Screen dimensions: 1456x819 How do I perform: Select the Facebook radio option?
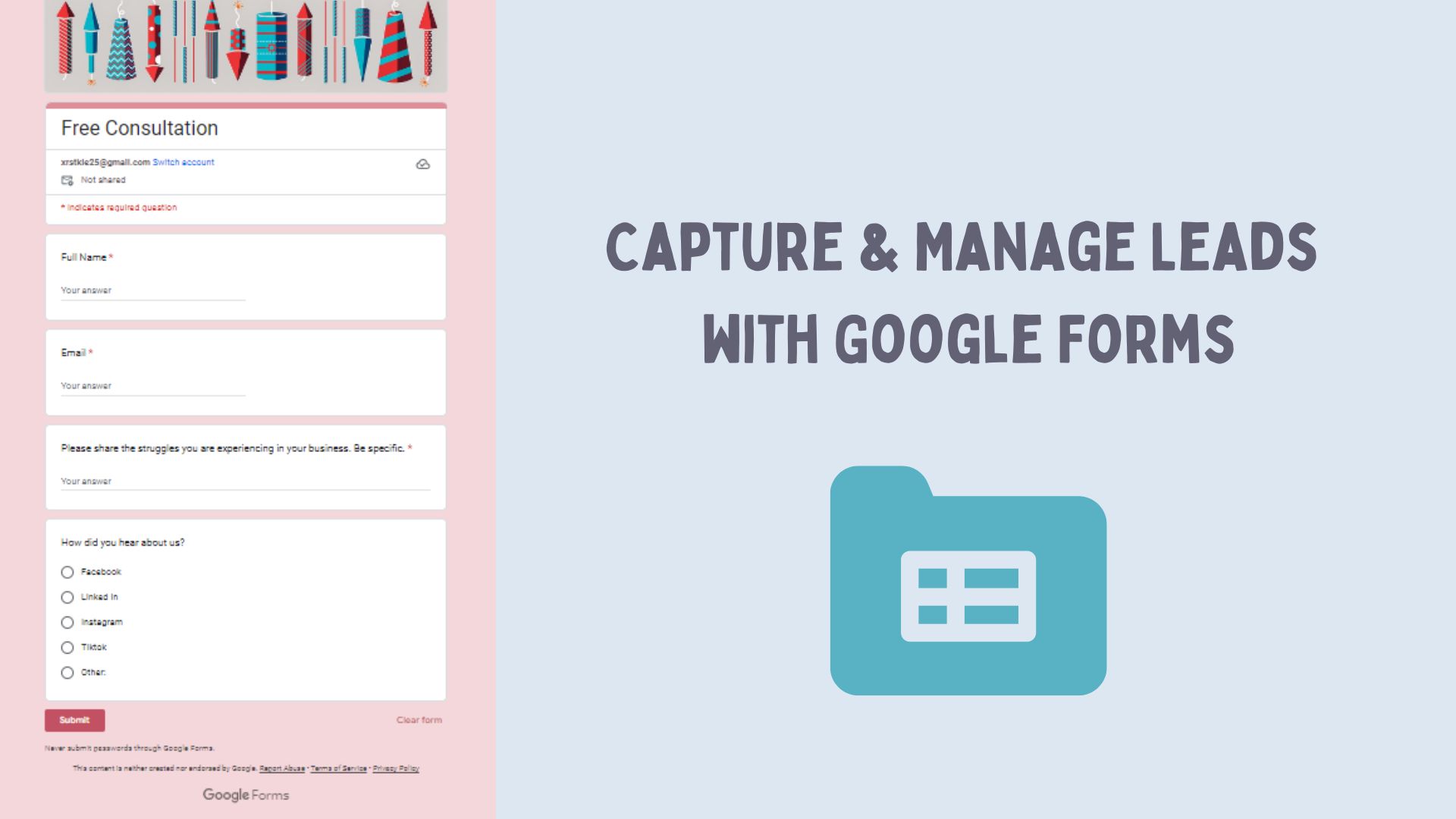(x=67, y=573)
